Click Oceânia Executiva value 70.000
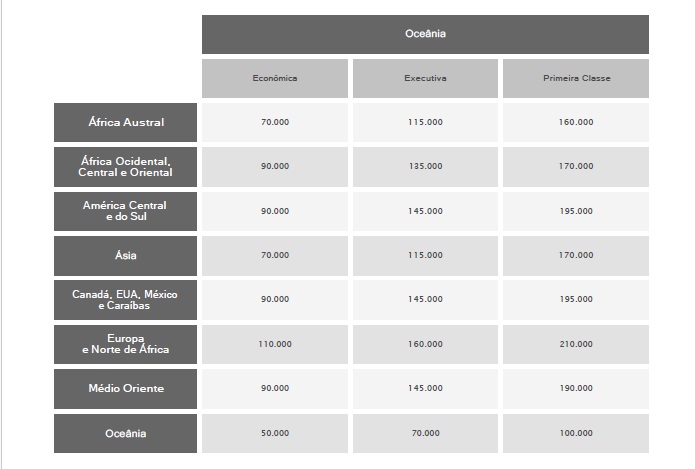This screenshot has height=469, width=695. tap(425, 433)
